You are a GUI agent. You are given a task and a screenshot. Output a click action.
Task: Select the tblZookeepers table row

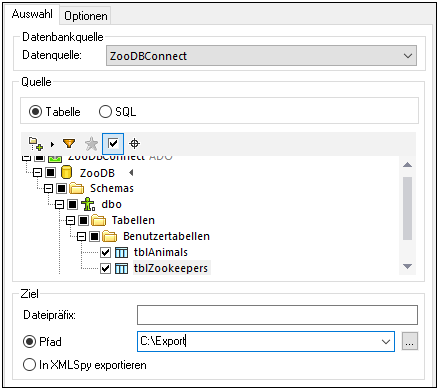click(x=171, y=268)
